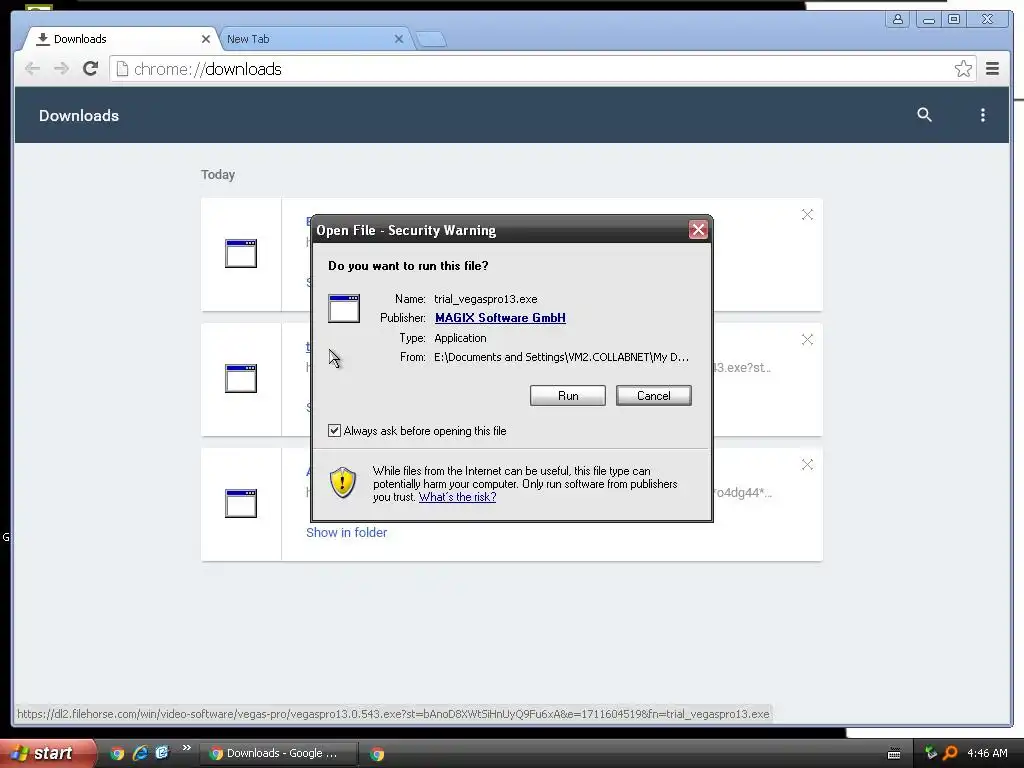The image size is (1024, 768).
Task: Close the New Tab tab
Action: (x=399, y=39)
